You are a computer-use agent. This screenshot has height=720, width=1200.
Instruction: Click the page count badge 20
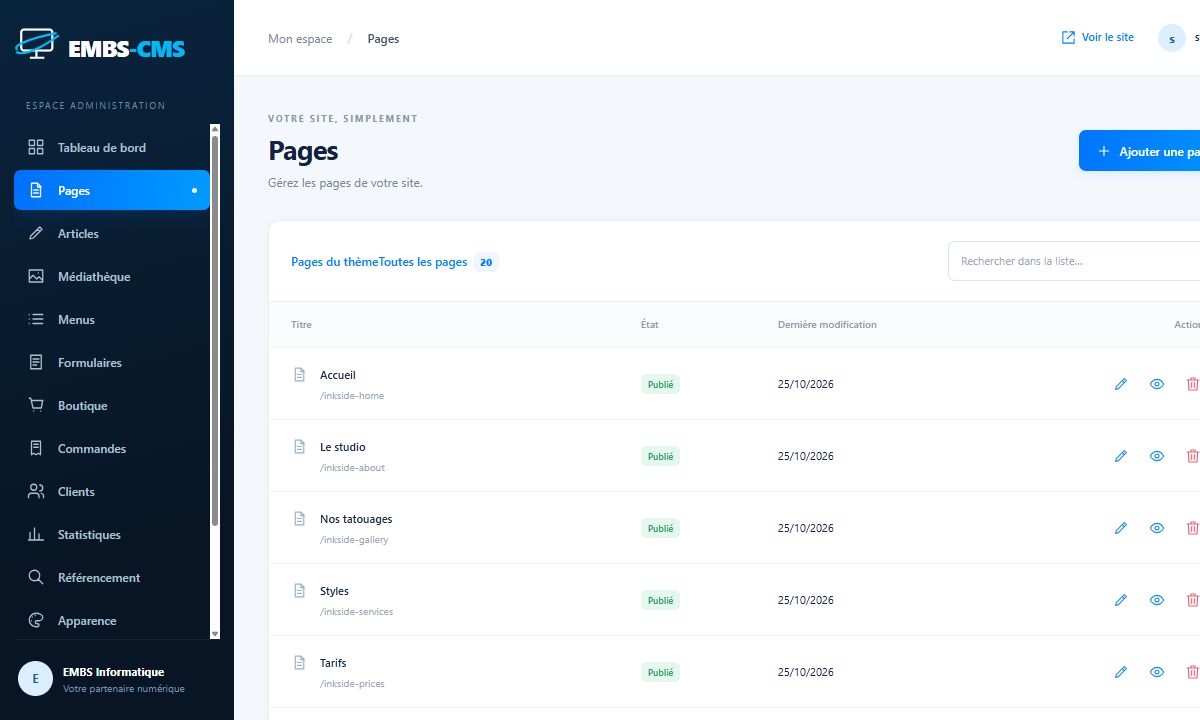click(486, 262)
